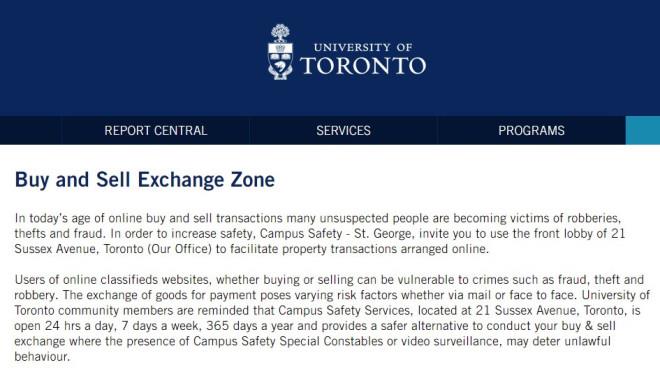Click the 'Campus Safety Services' text
Viewport: 660px width, 374px height.
click(344, 310)
